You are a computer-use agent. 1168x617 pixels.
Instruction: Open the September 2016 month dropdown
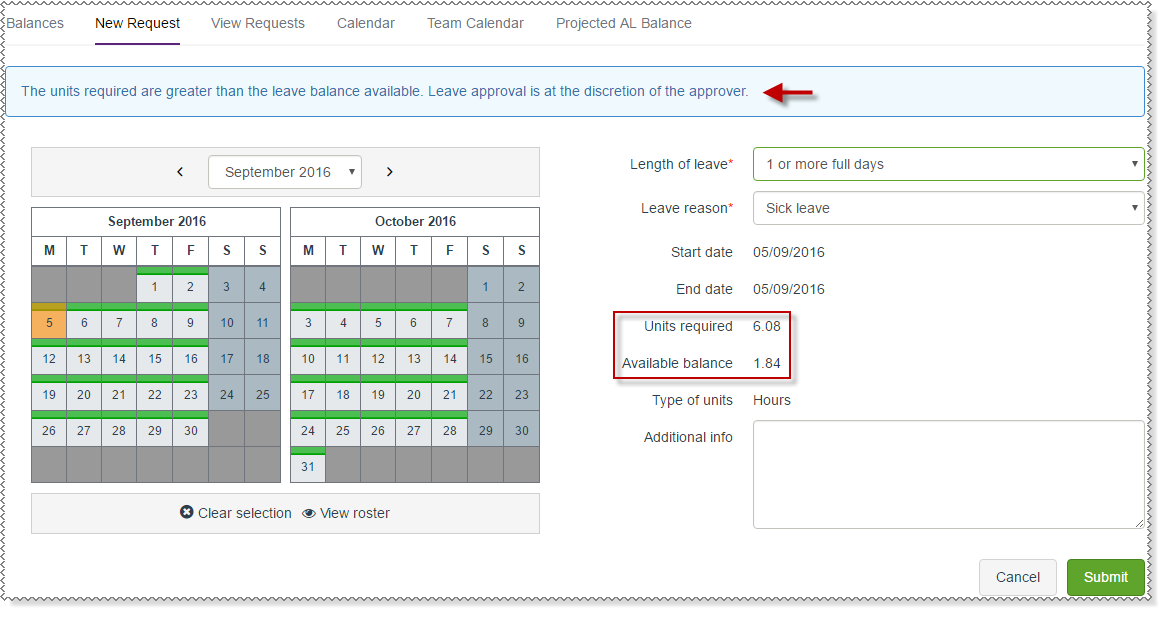pos(285,172)
